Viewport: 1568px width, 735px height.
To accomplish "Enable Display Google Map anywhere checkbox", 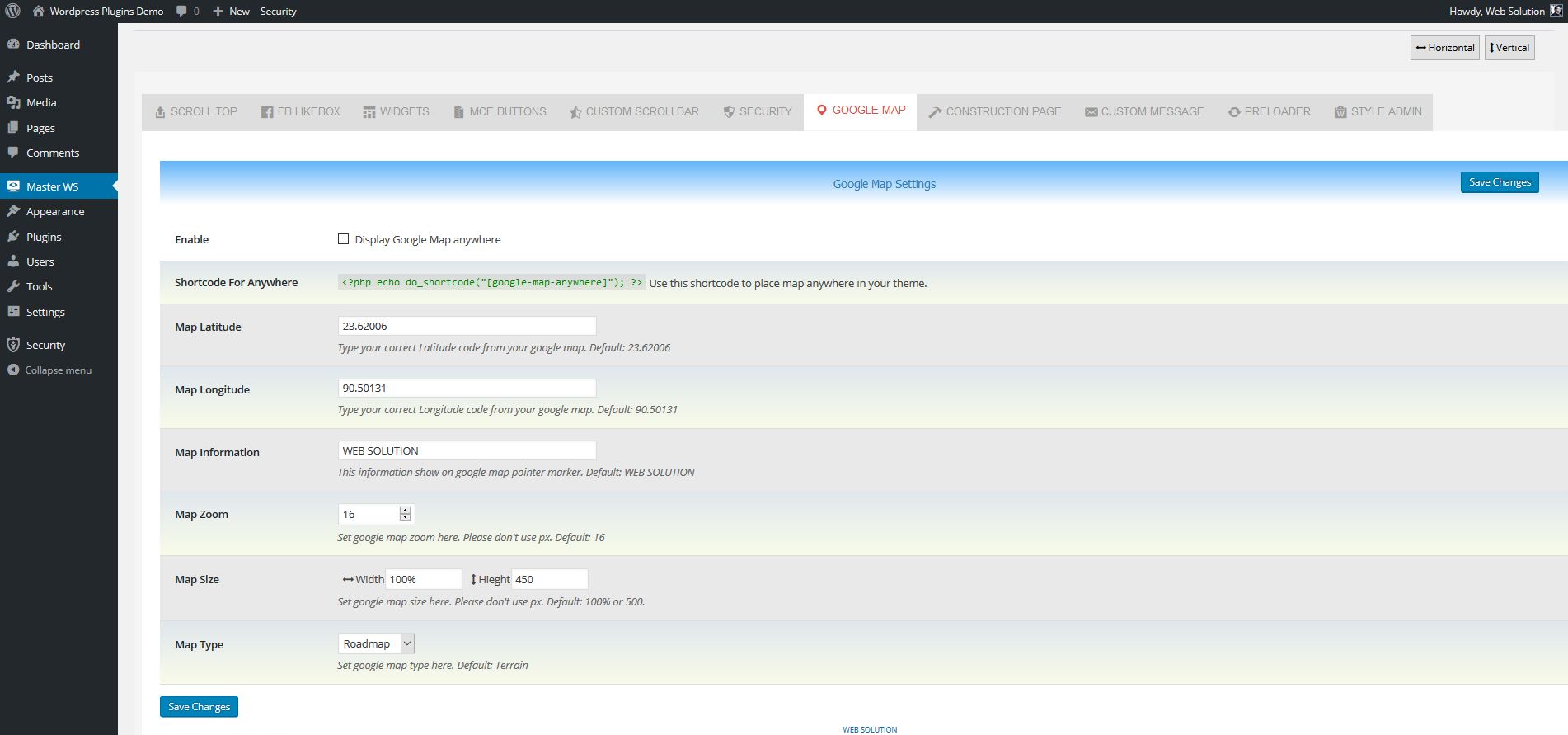I will [343, 239].
